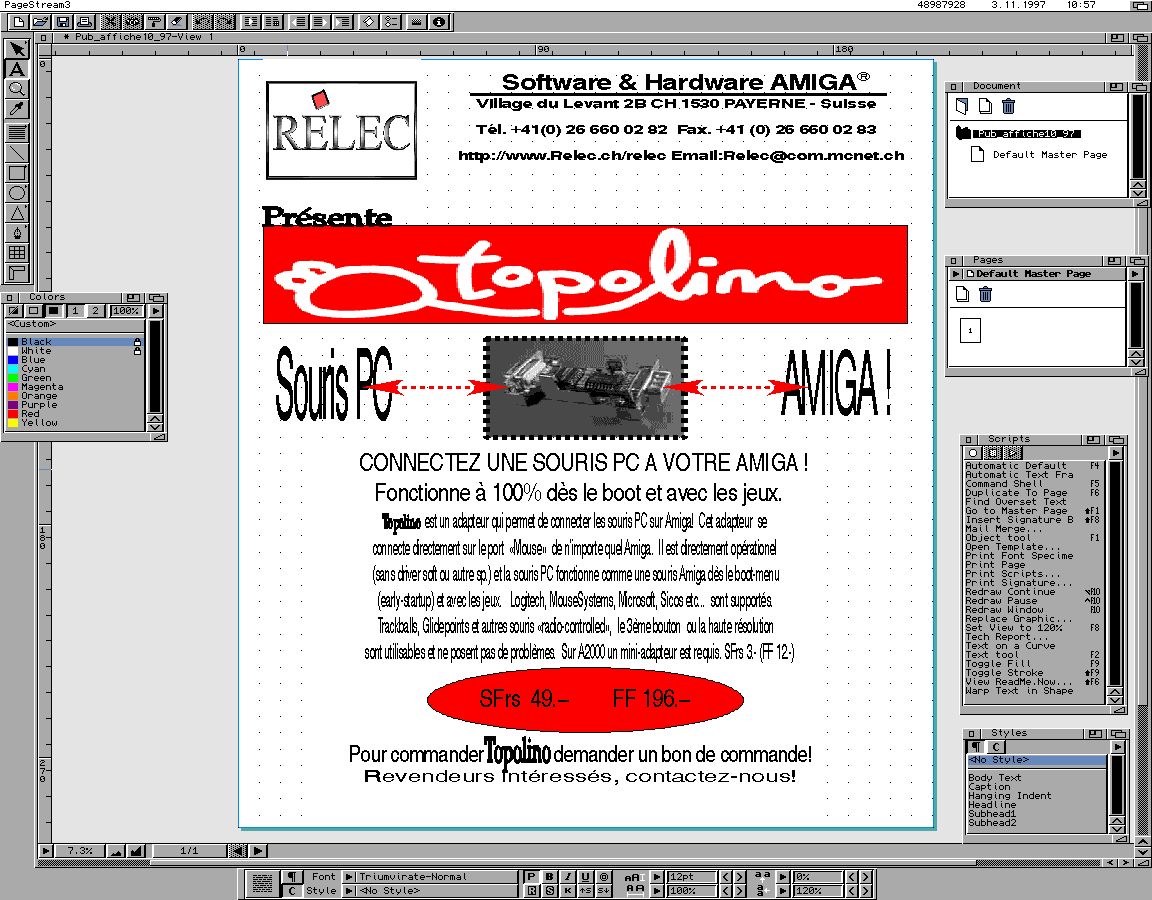Click the info 'i' toolbar icon

pos(439,22)
